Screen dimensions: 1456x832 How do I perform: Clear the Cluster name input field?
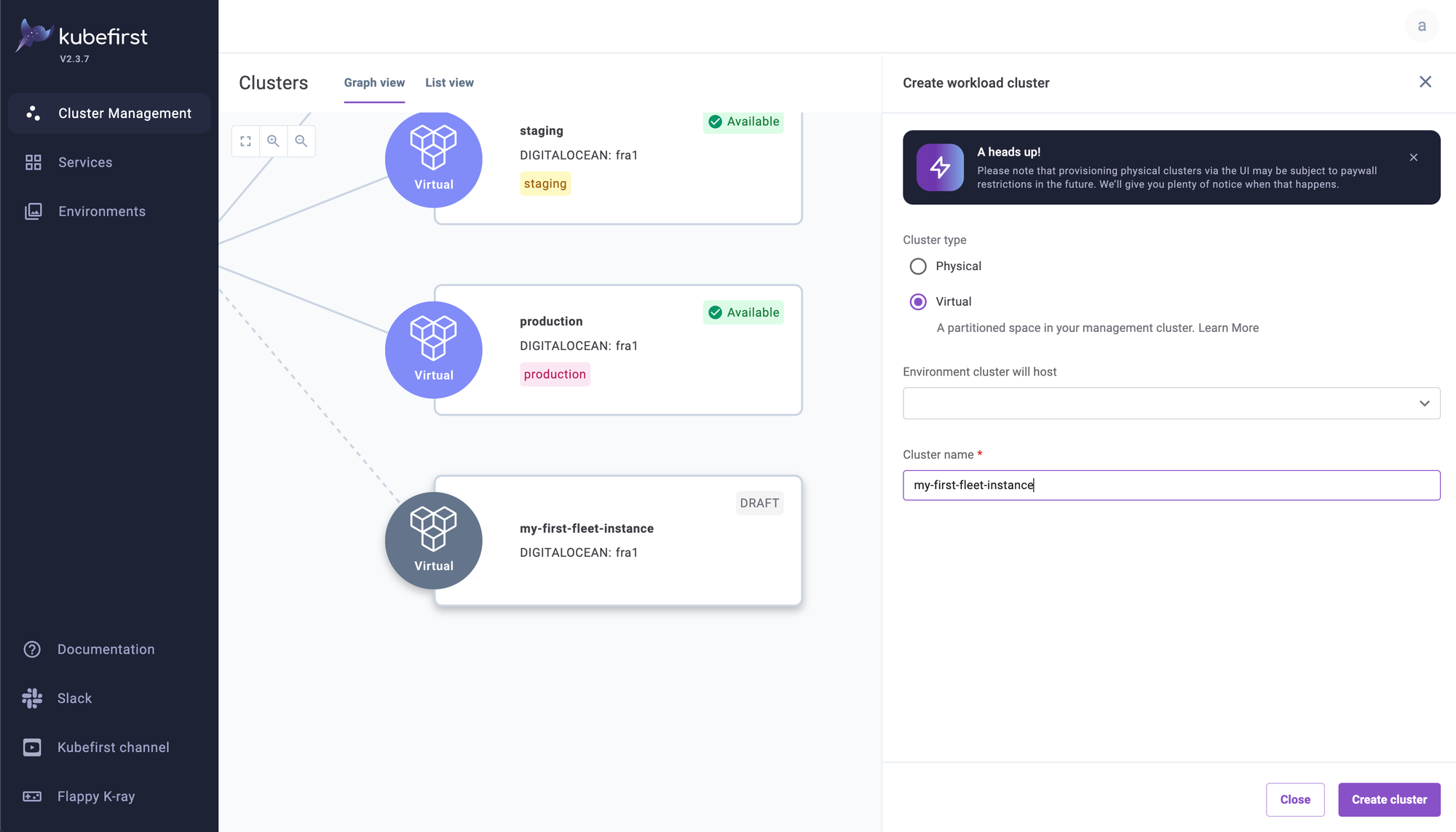1171,485
